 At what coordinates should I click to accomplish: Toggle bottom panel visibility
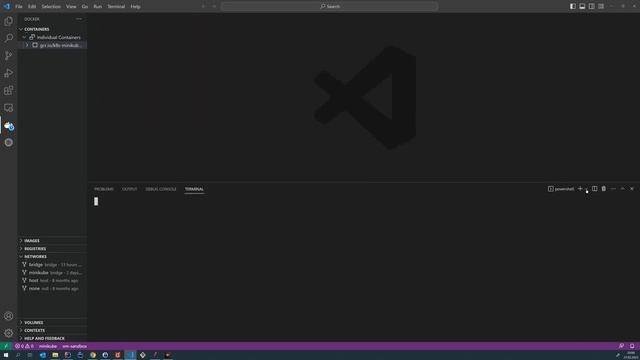click(582, 6)
